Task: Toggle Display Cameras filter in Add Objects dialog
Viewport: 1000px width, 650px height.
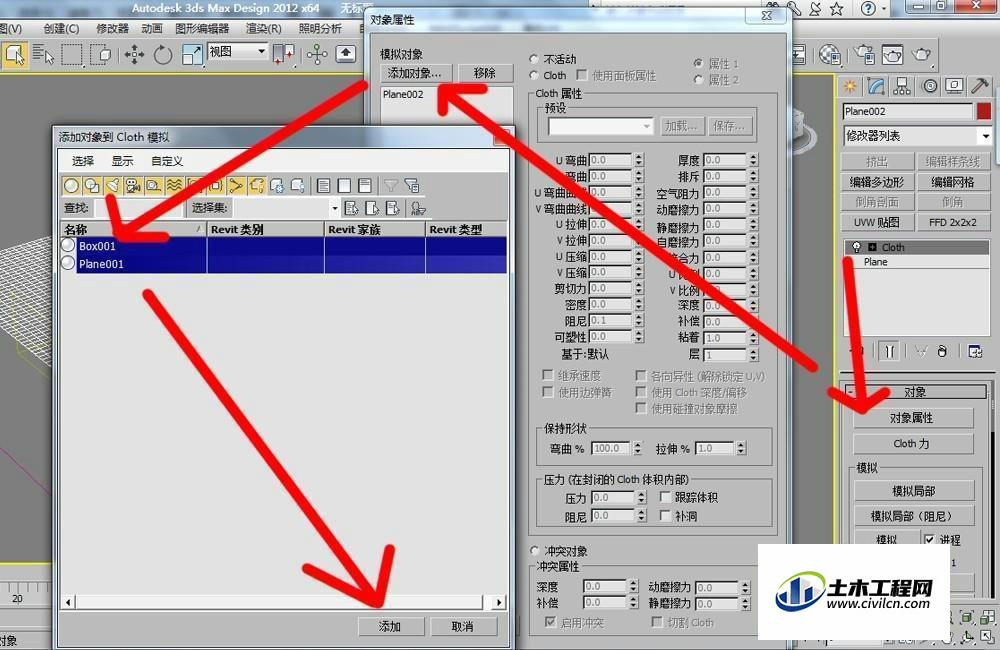Action: coord(133,186)
